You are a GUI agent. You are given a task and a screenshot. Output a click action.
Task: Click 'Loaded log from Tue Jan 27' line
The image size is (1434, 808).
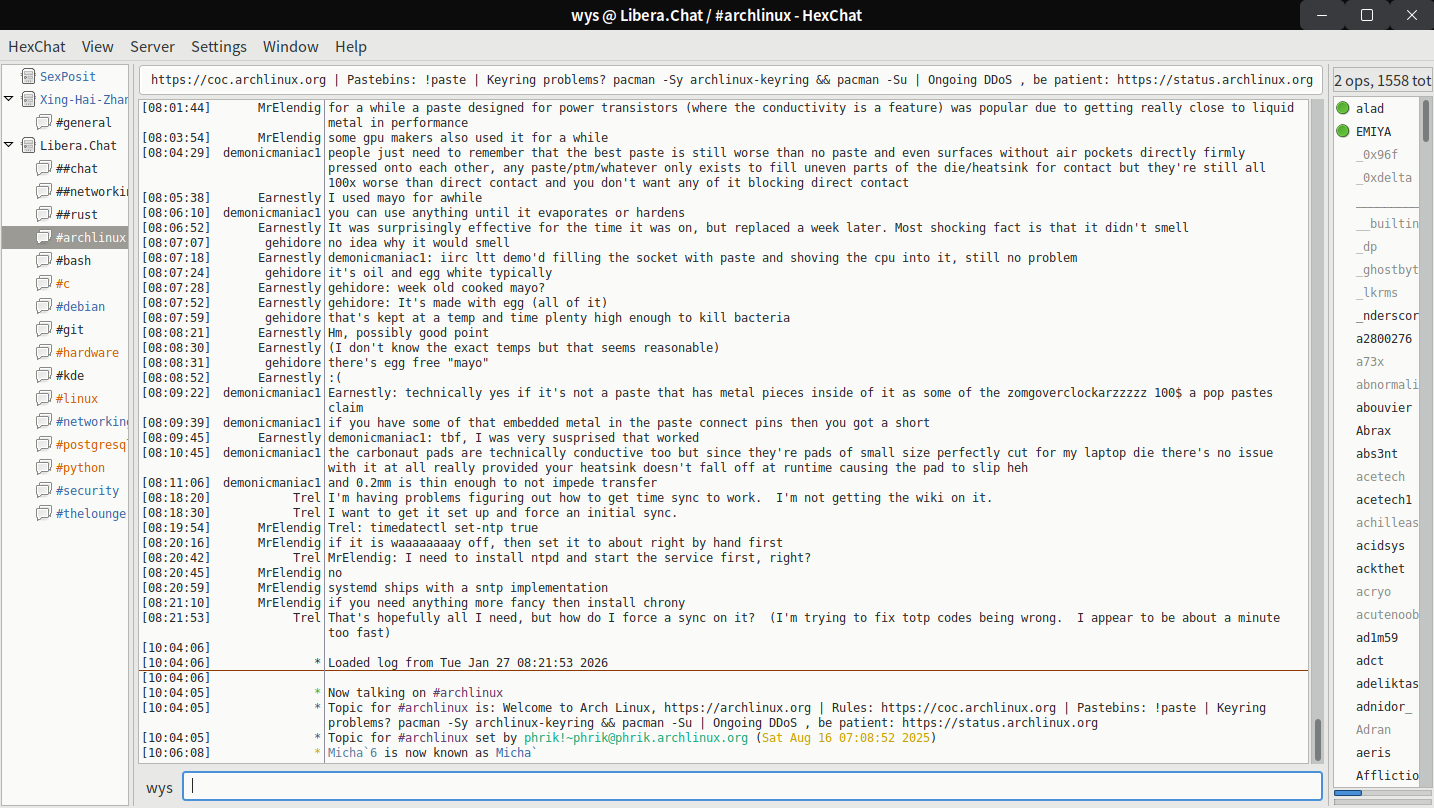pos(468,663)
